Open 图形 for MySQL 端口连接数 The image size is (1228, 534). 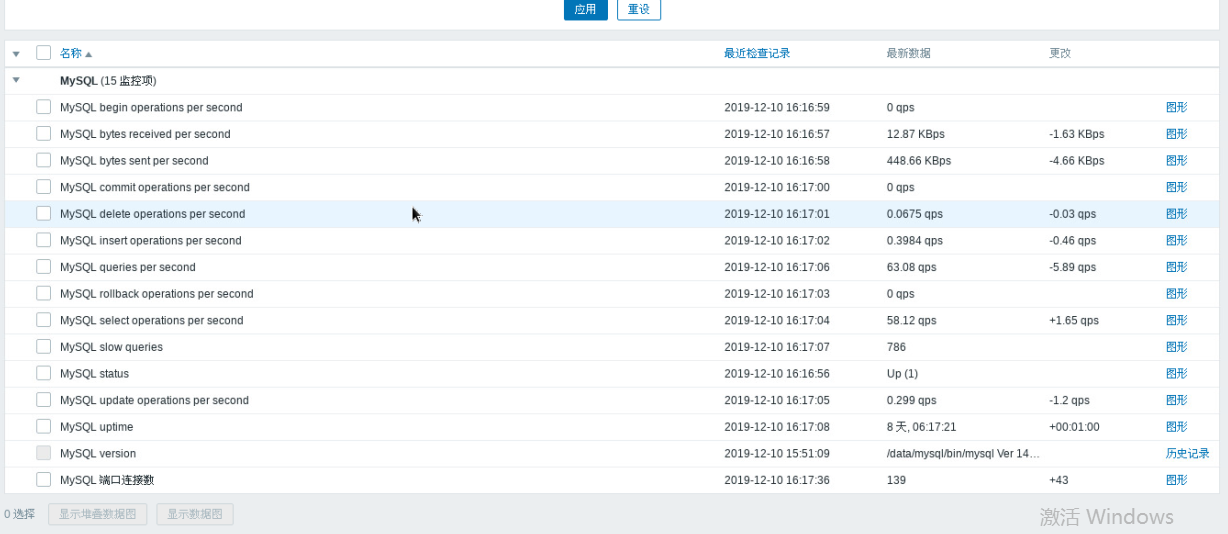[x=1176, y=480]
